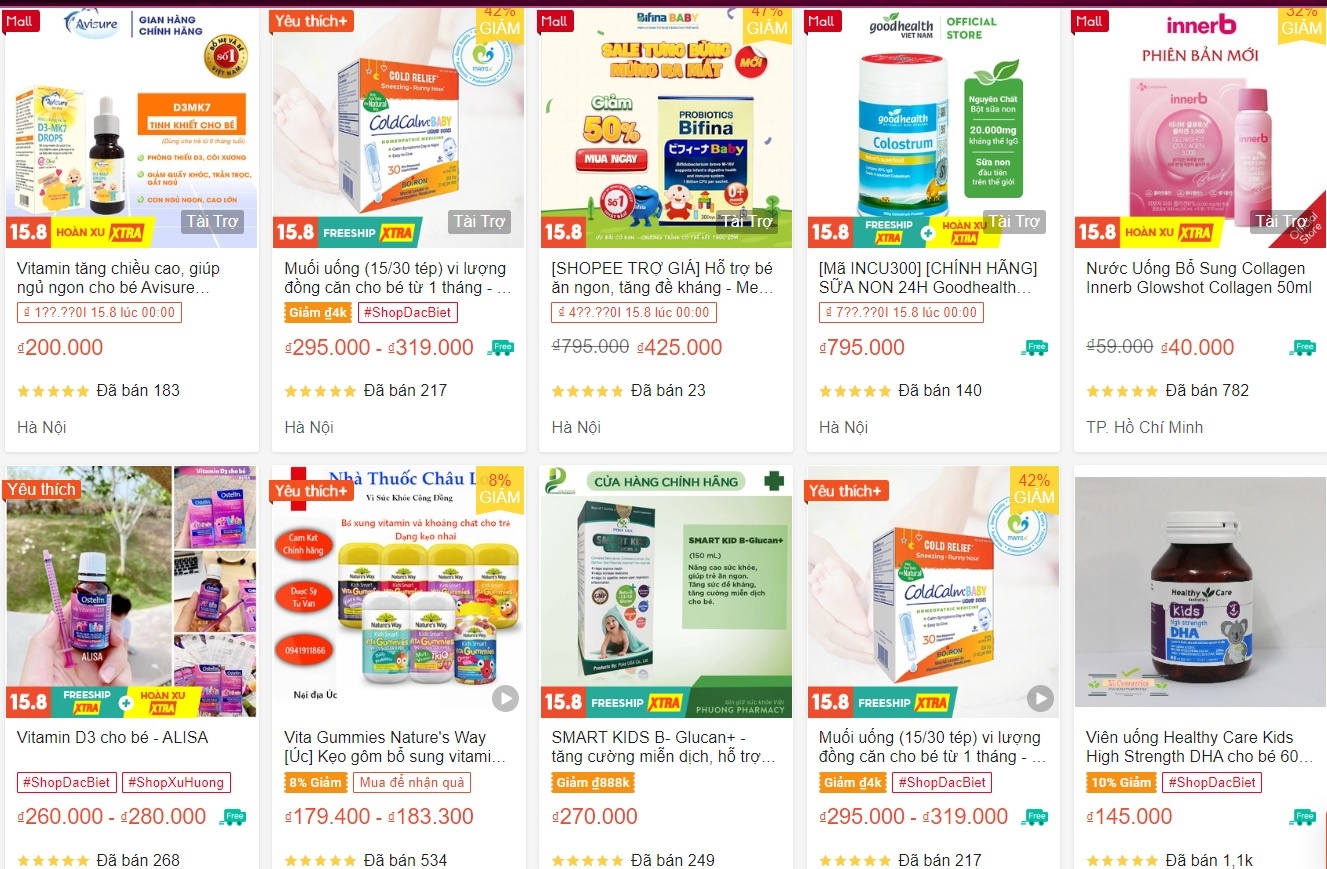
Task: Click the Mall badge on Avisure product
Action: 20,21
